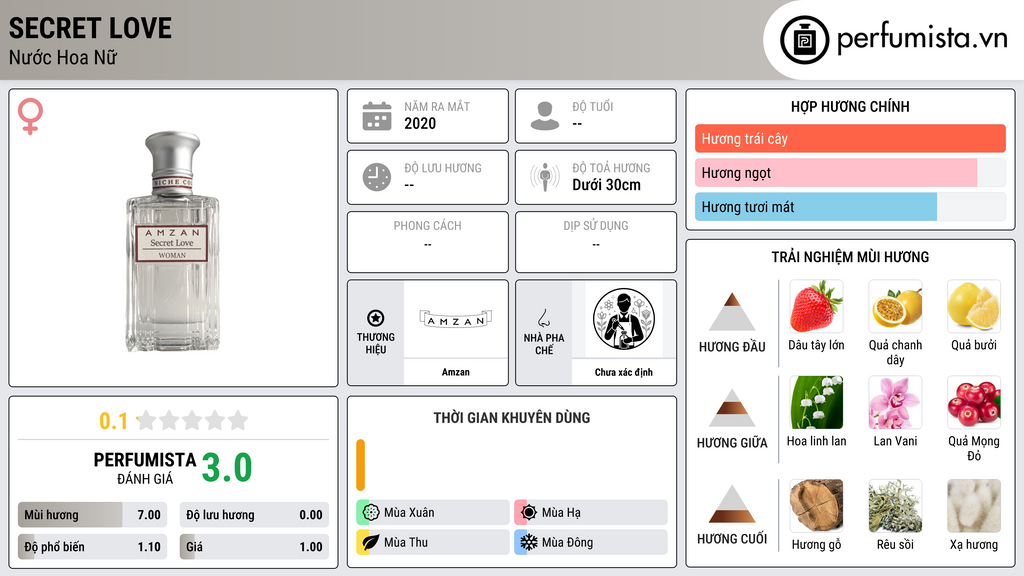Click the Giá 1.00 score bar
The width and height of the screenshot is (1024, 576).
(254, 547)
